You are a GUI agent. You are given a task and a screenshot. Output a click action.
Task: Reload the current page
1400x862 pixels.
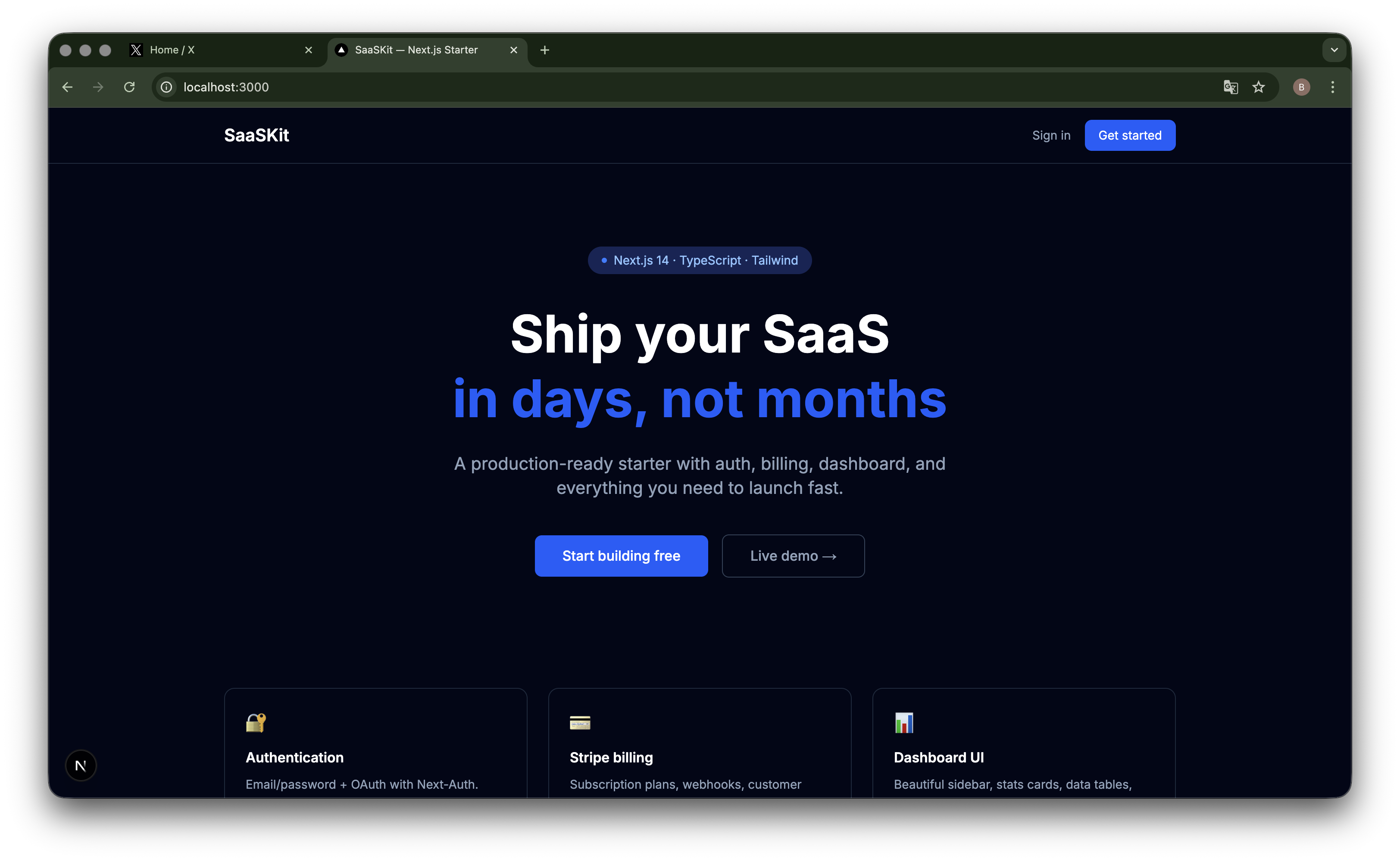pos(129,87)
